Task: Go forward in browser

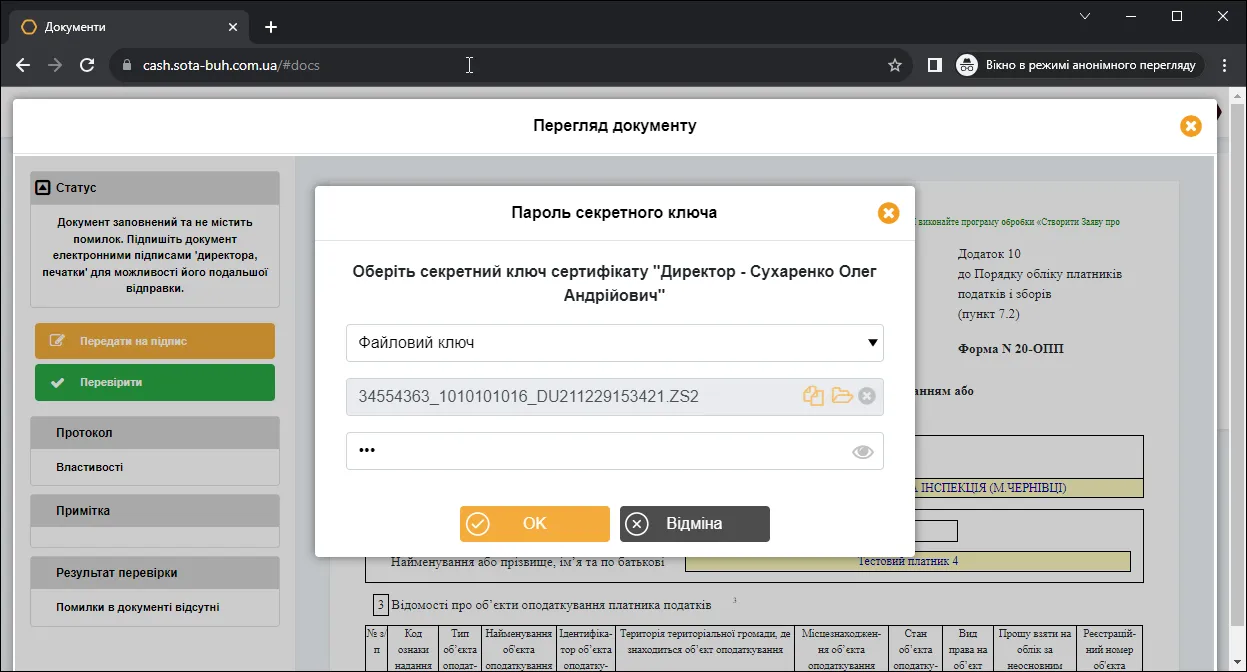Action: pyautogui.click(x=55, y=65)
